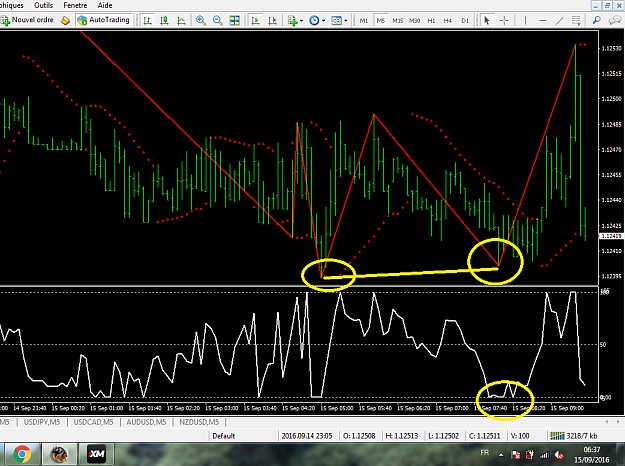Draw a horizontal line tool

pos(542,20)
